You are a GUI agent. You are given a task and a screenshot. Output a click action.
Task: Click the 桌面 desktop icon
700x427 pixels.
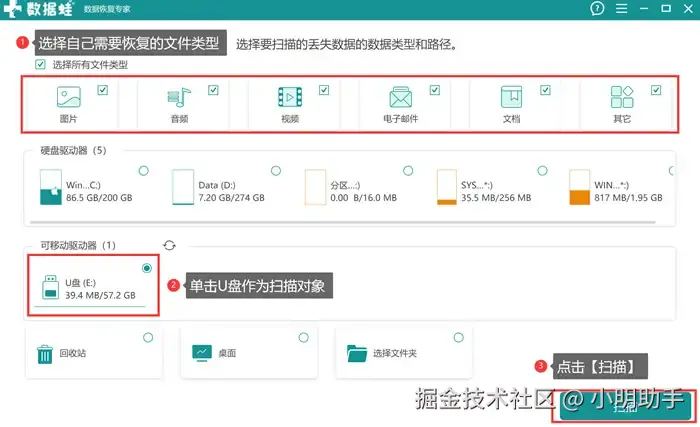tap(202, 353)
